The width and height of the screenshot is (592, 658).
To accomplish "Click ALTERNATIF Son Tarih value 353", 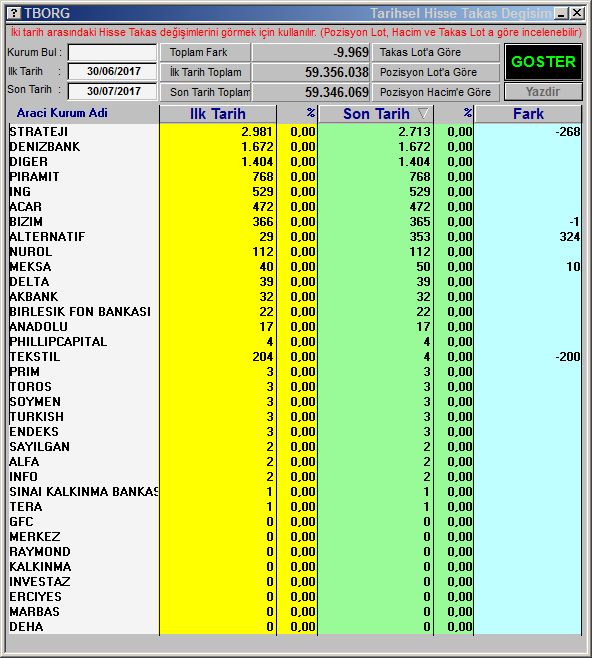I will click(x=420, y=237).
